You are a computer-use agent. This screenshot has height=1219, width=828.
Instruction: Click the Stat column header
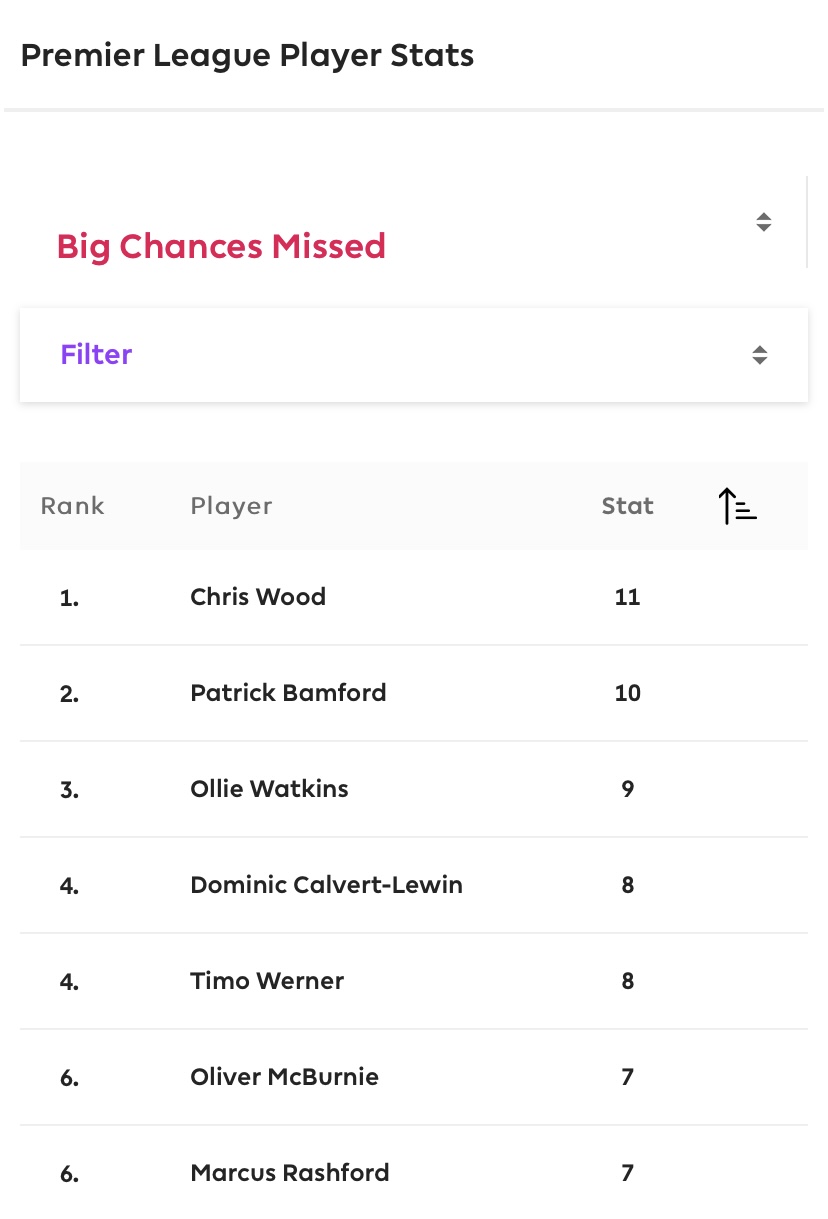pyautogui.click(x=627, y=506)
